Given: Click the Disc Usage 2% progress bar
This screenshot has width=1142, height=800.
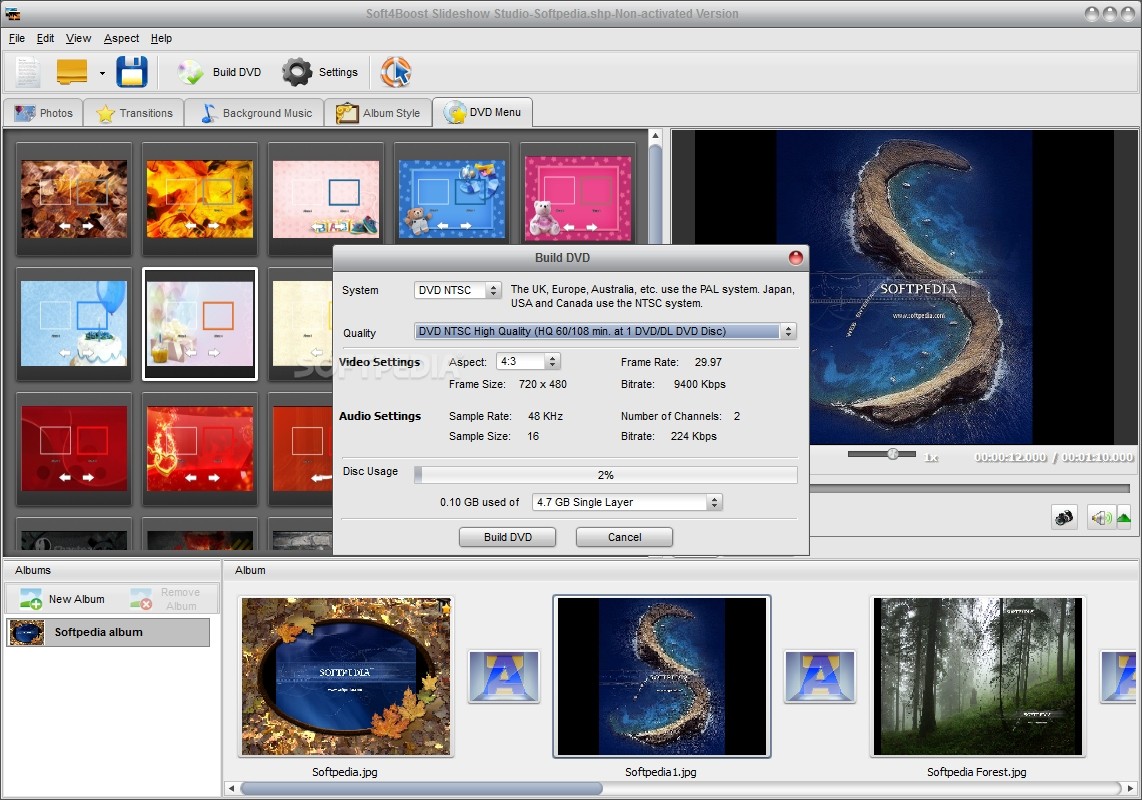Looking at the screenshot, I should pyautogui.click(x=606, y=475).
